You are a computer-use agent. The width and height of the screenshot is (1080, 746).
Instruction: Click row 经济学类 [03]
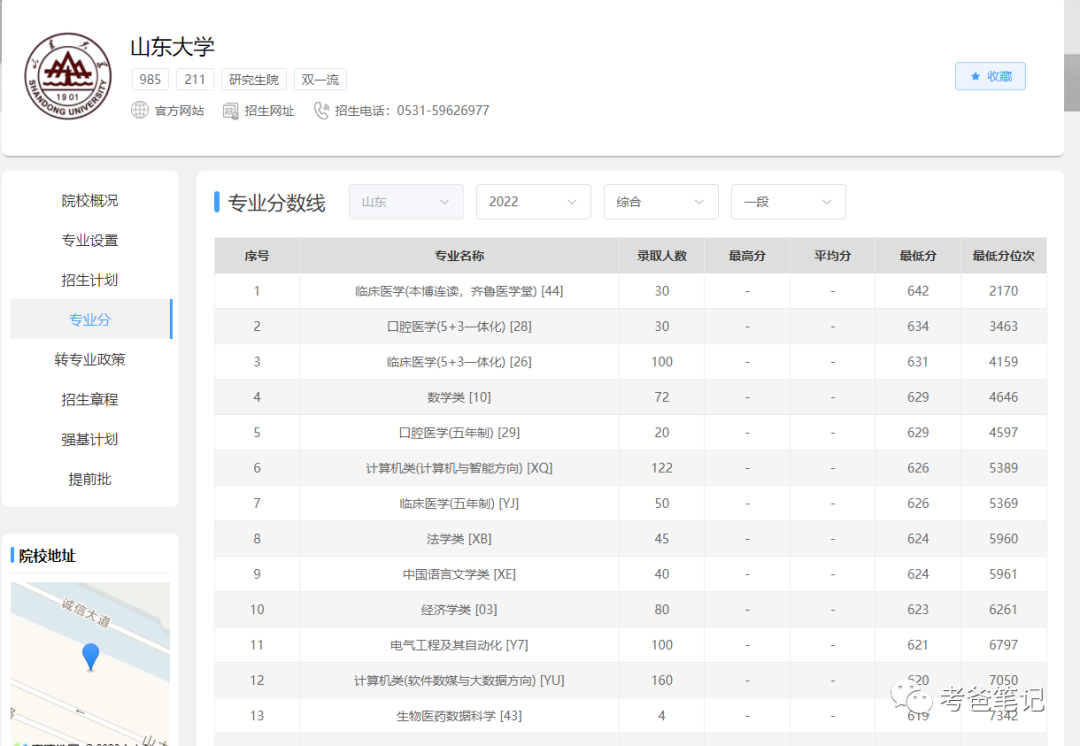(x=630, y=610)
